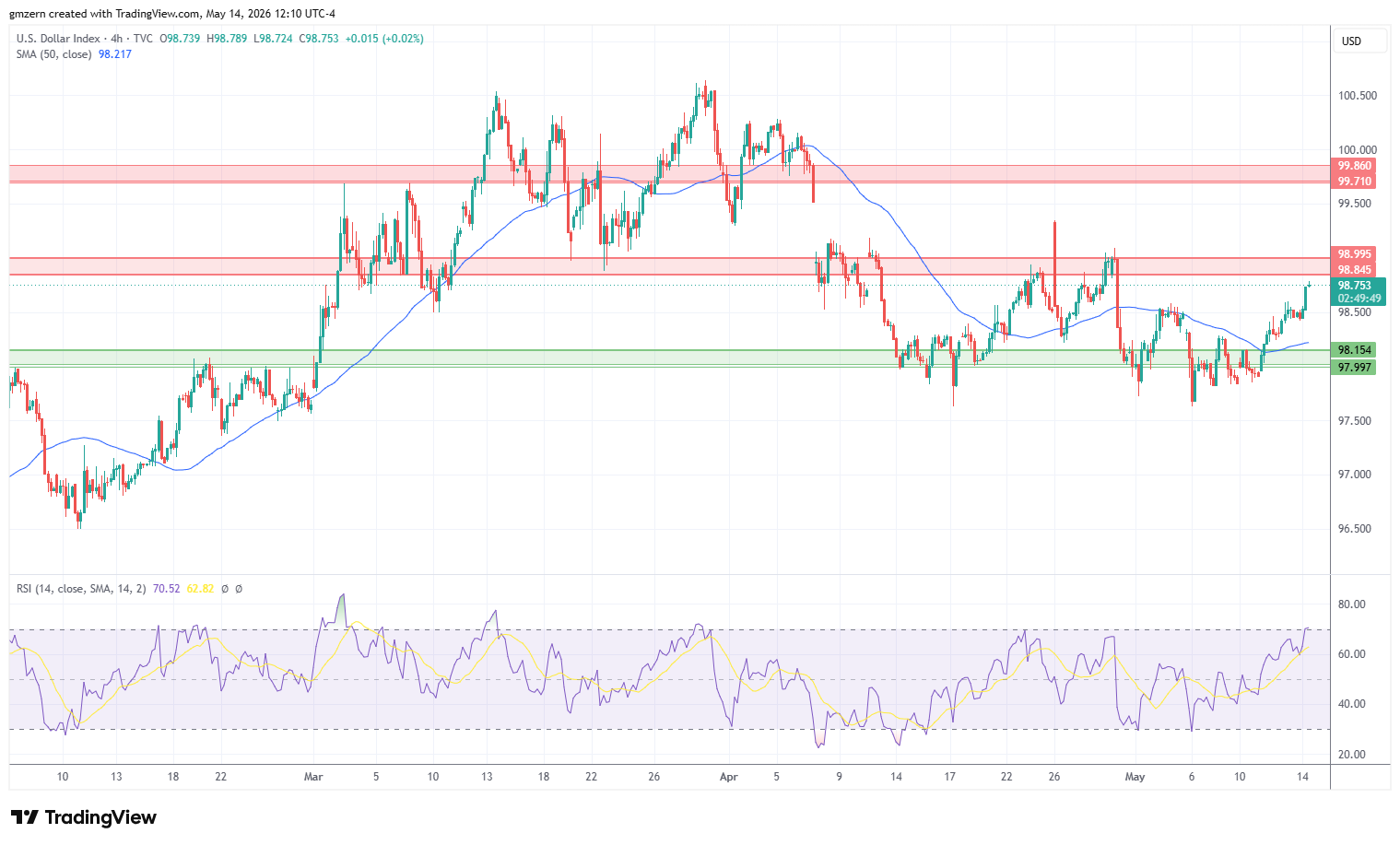Viewport: 1400px width, 845px height.
Task: Click the bar countdown timer 02:49:49
Action: click(1359, 299)
